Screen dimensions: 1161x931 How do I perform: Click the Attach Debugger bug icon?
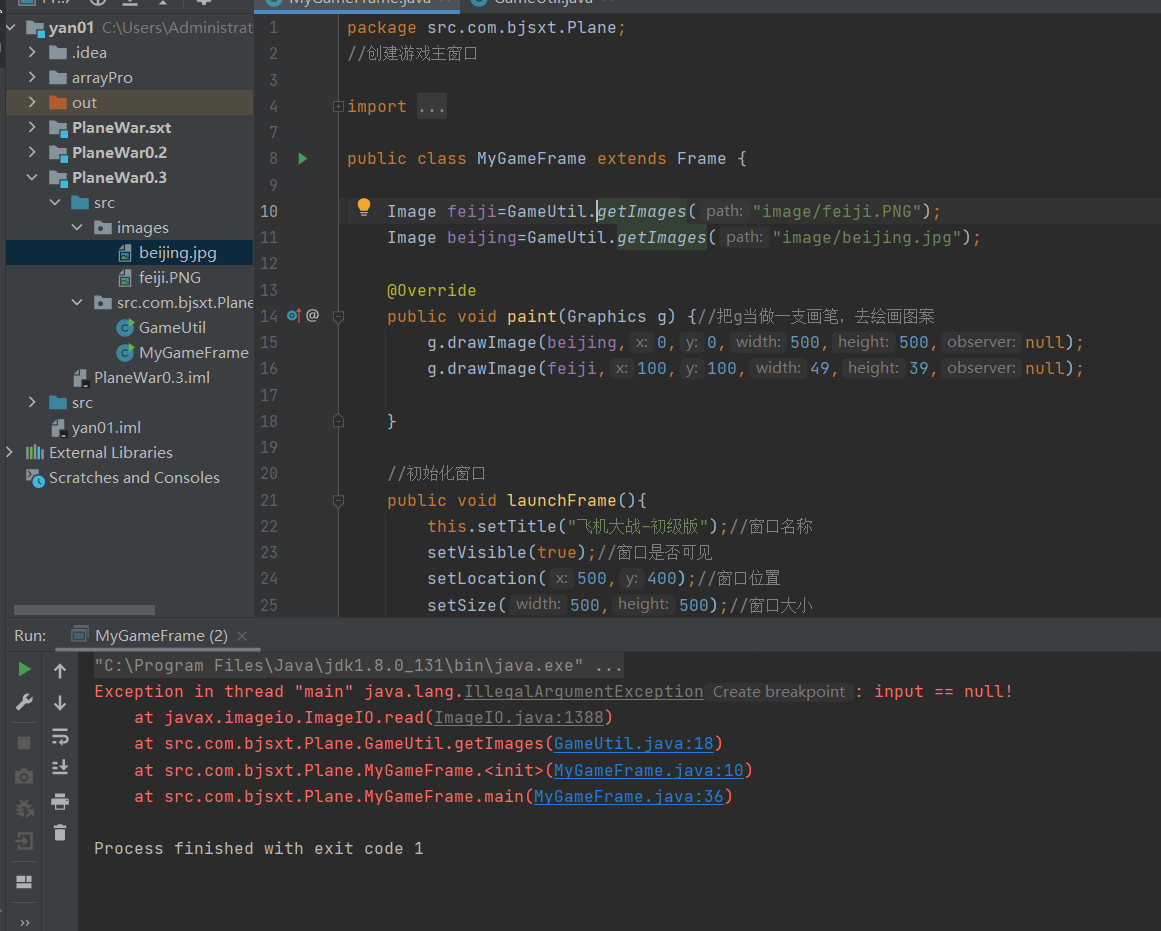coord(24,808)
